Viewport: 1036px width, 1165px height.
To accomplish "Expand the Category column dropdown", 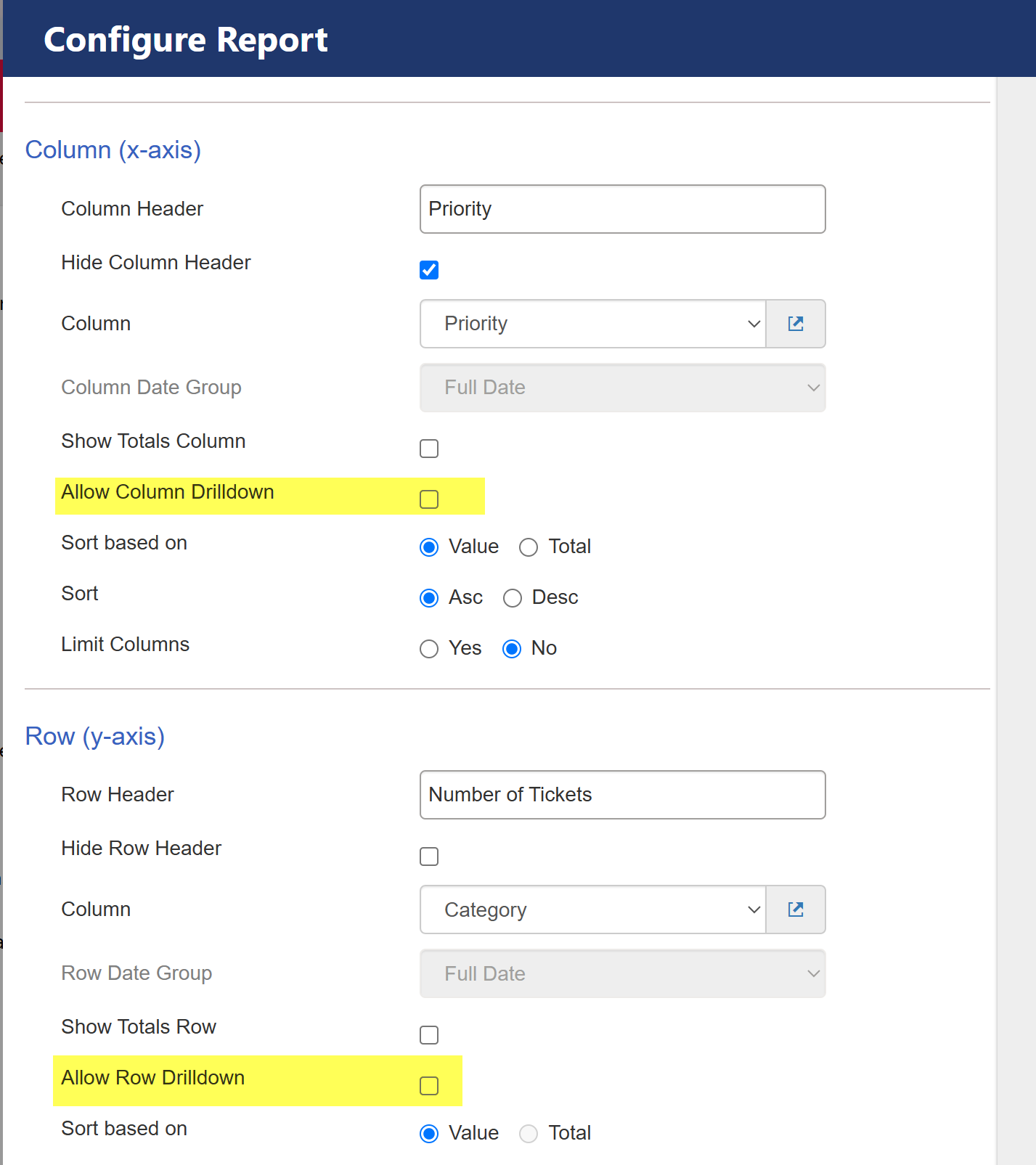I will tap(592, 909).
